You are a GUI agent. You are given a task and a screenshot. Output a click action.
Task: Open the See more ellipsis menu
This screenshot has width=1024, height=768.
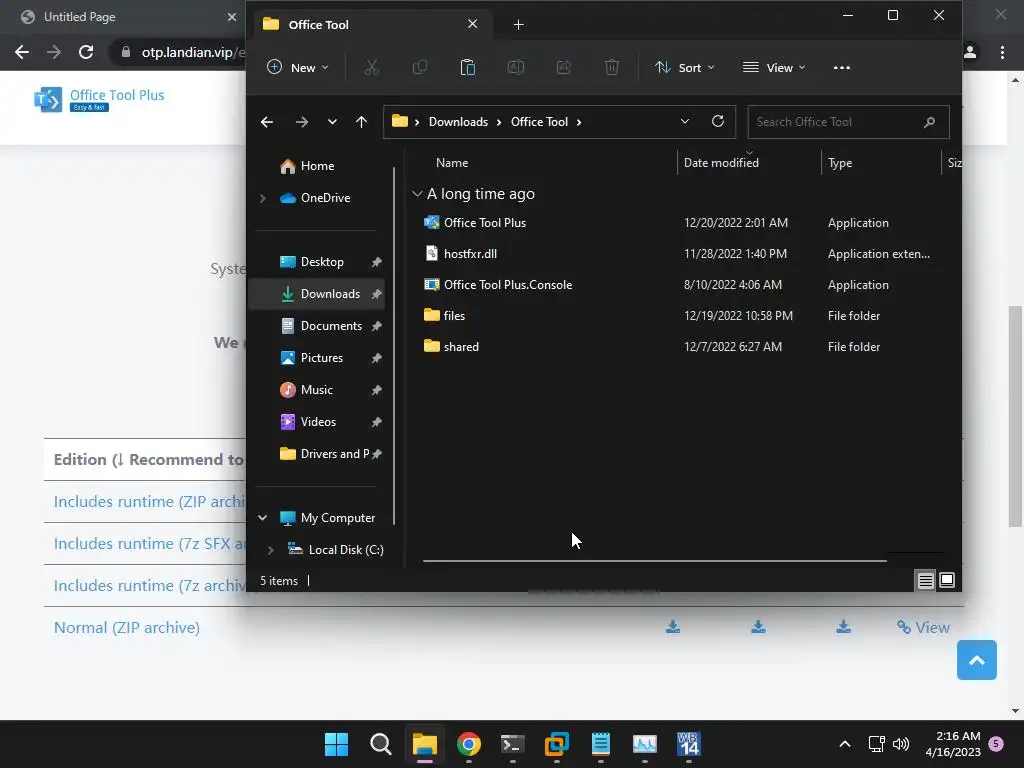[842, 67]
